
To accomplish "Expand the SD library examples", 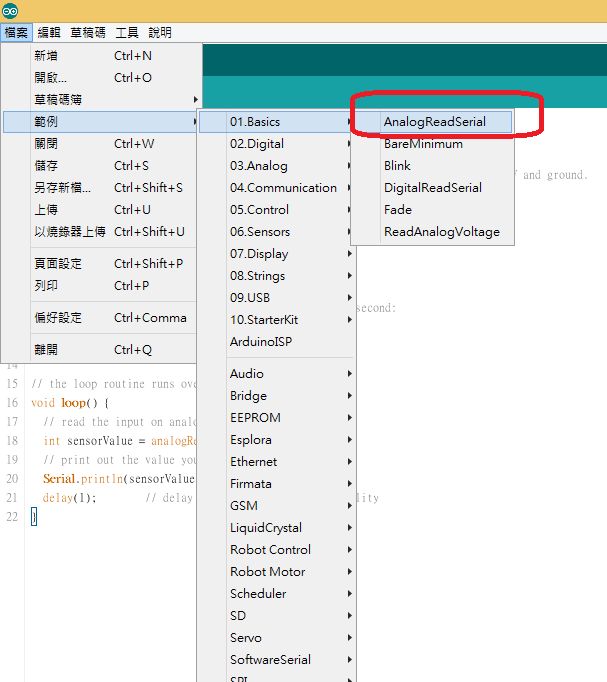I will click(x=277, y=616).
